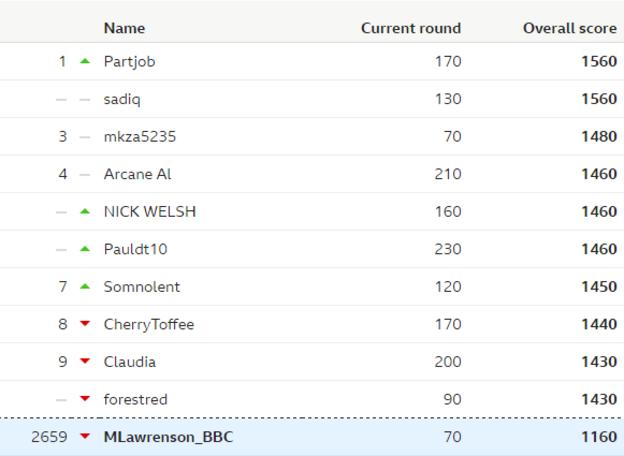624x456 pixels.
Task: Click Pauldt10's current round score 230
Action: 448,249
